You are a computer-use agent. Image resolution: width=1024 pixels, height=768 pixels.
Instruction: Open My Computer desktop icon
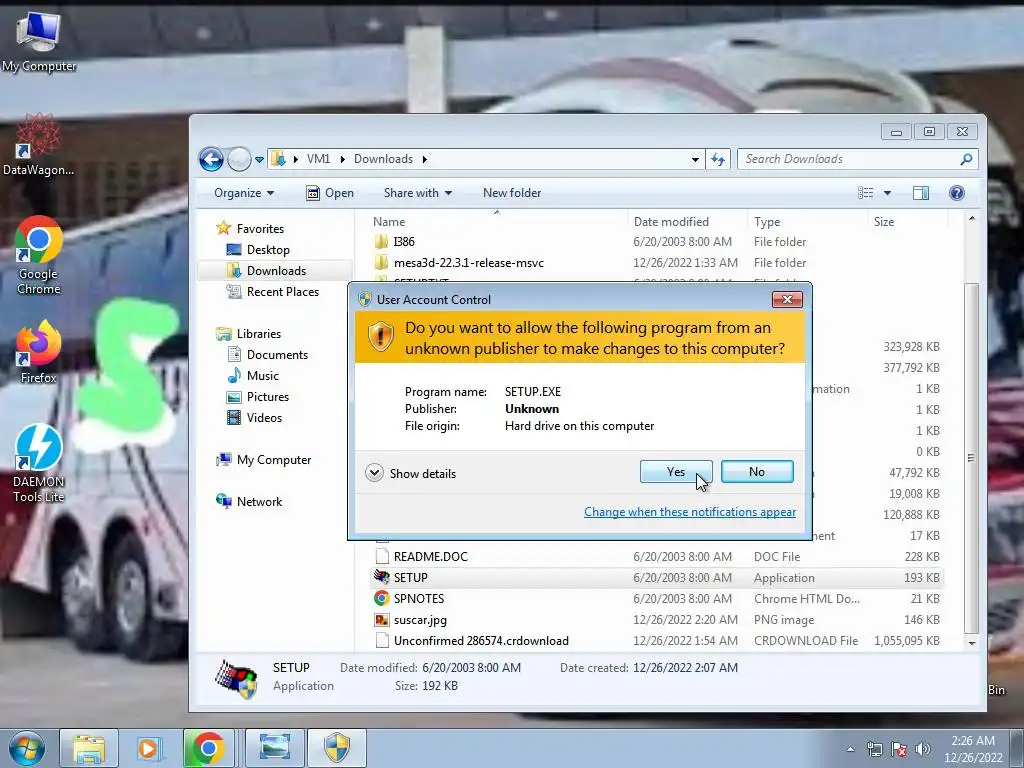click(39, 41)
